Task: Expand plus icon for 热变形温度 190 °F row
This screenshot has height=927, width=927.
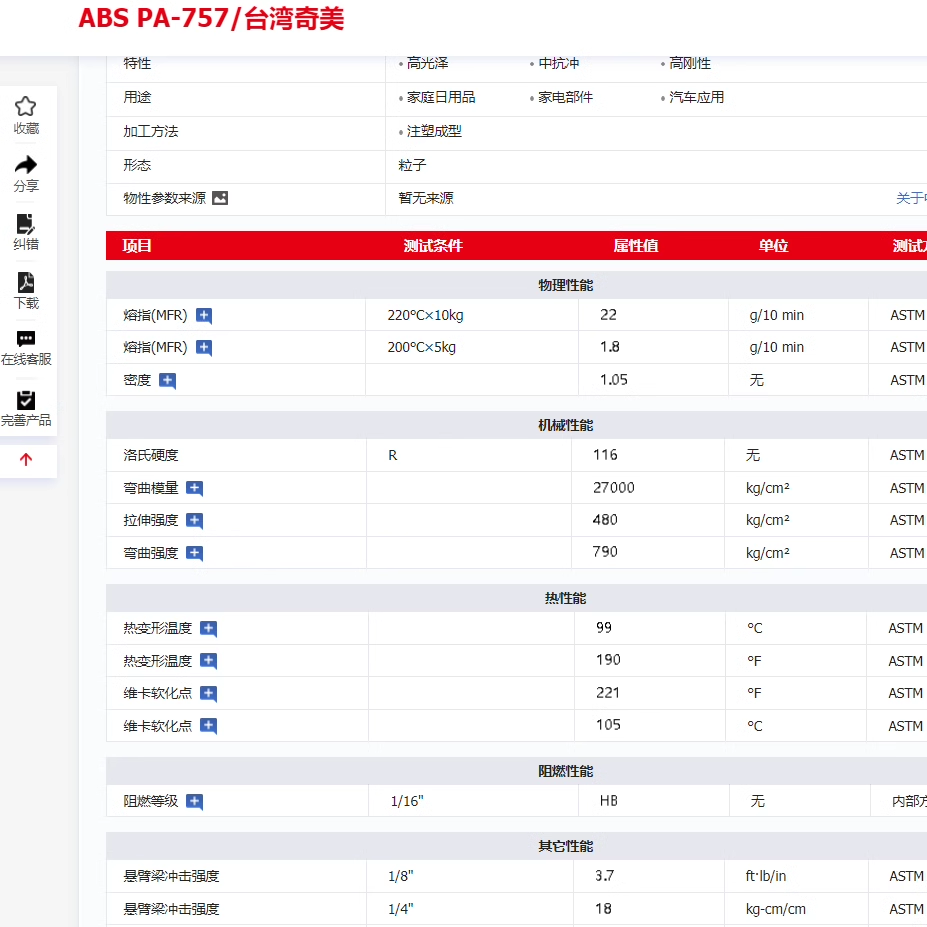Action: point(209,661)
